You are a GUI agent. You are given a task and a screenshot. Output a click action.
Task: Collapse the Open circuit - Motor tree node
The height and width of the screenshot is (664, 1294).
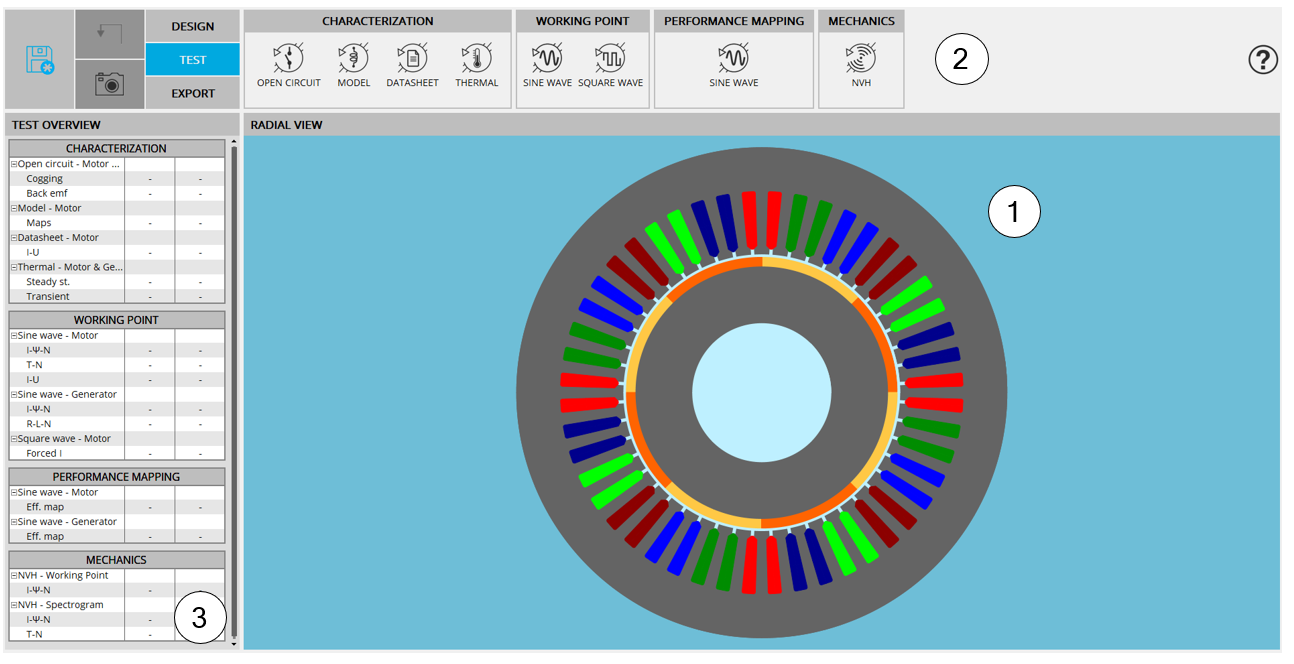[14, 164]
